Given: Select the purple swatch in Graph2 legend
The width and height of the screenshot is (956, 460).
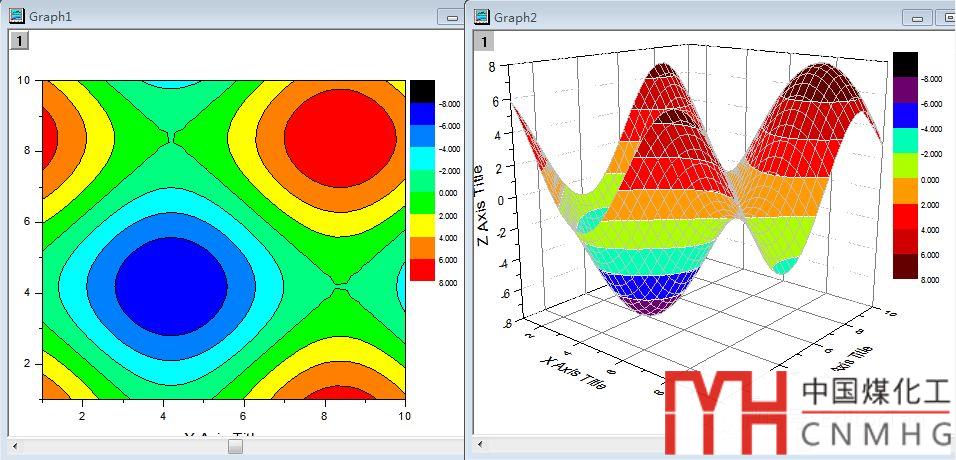Looking at the screenshot, I should [x=904, y=88].
